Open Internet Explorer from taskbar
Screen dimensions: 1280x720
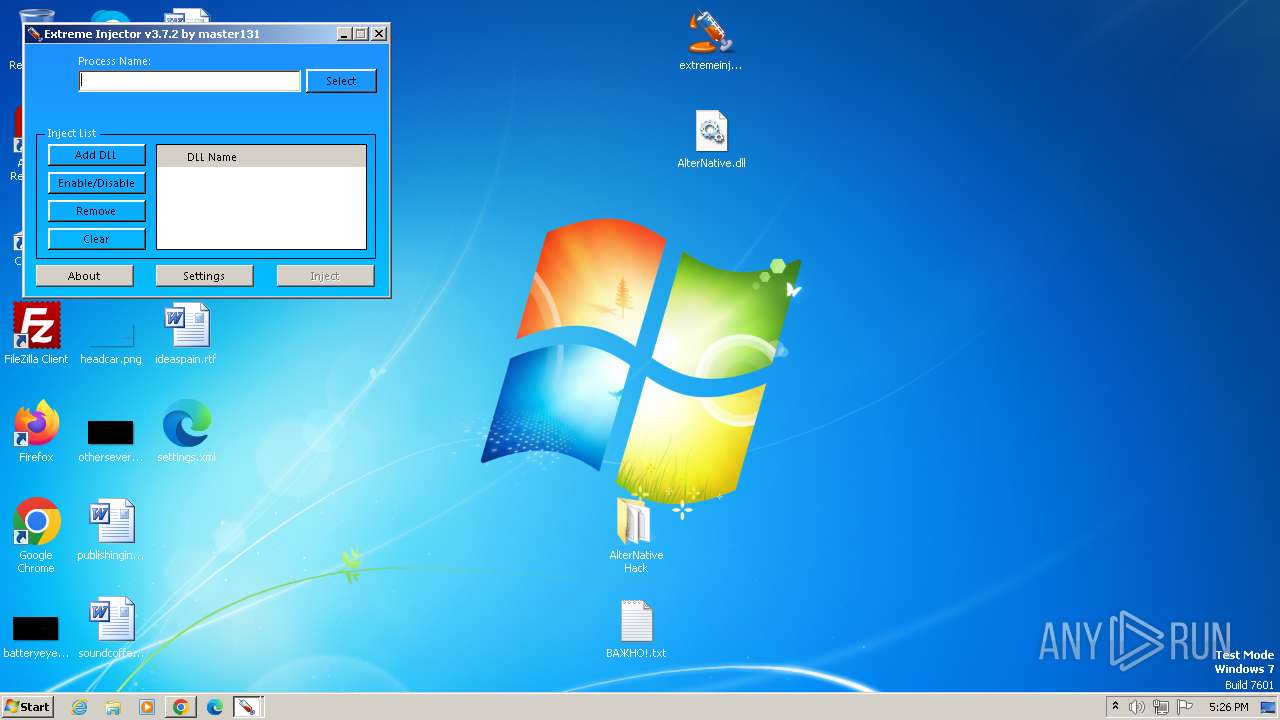79,707
